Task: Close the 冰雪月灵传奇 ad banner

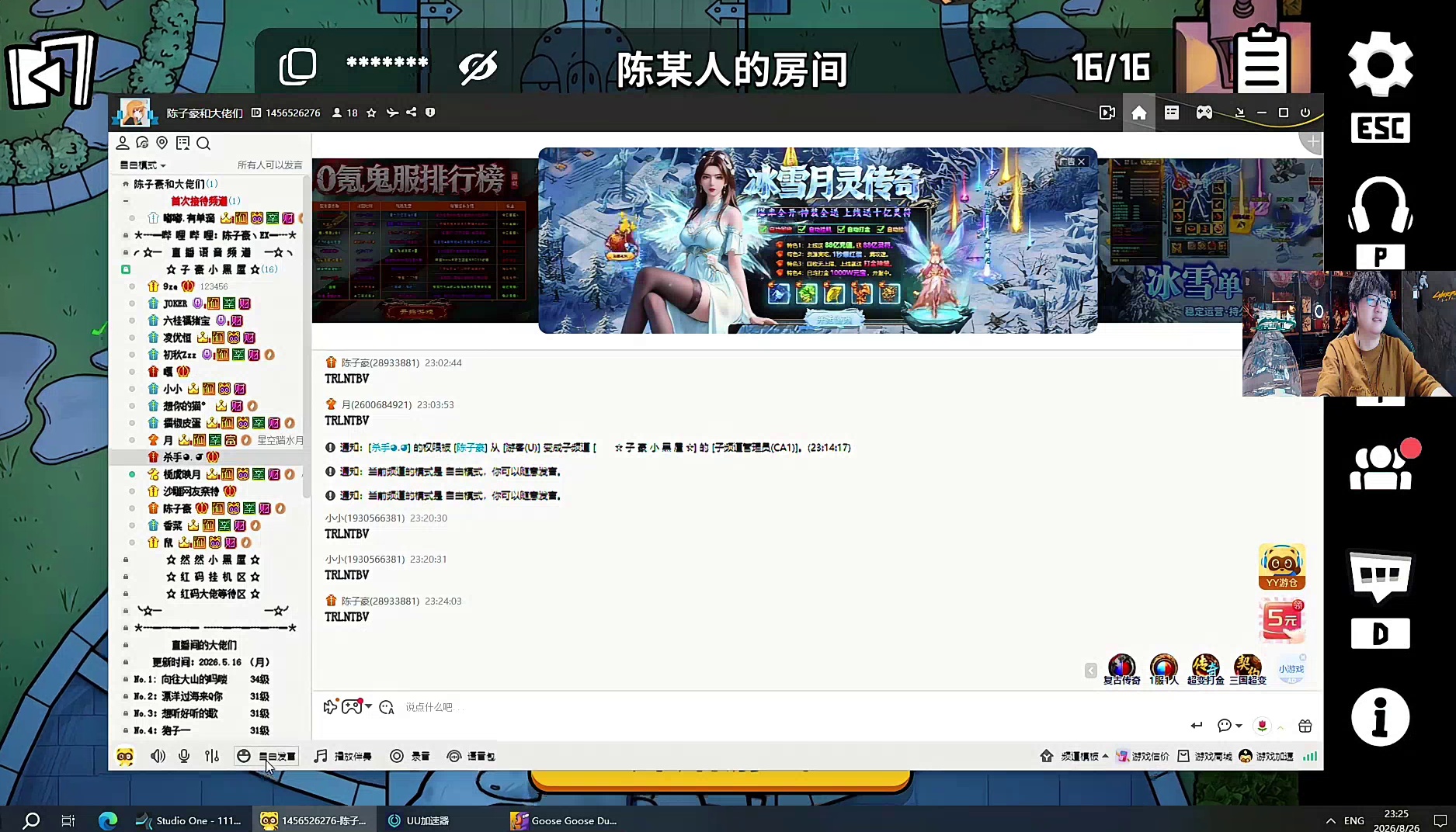Action: 1081,161
